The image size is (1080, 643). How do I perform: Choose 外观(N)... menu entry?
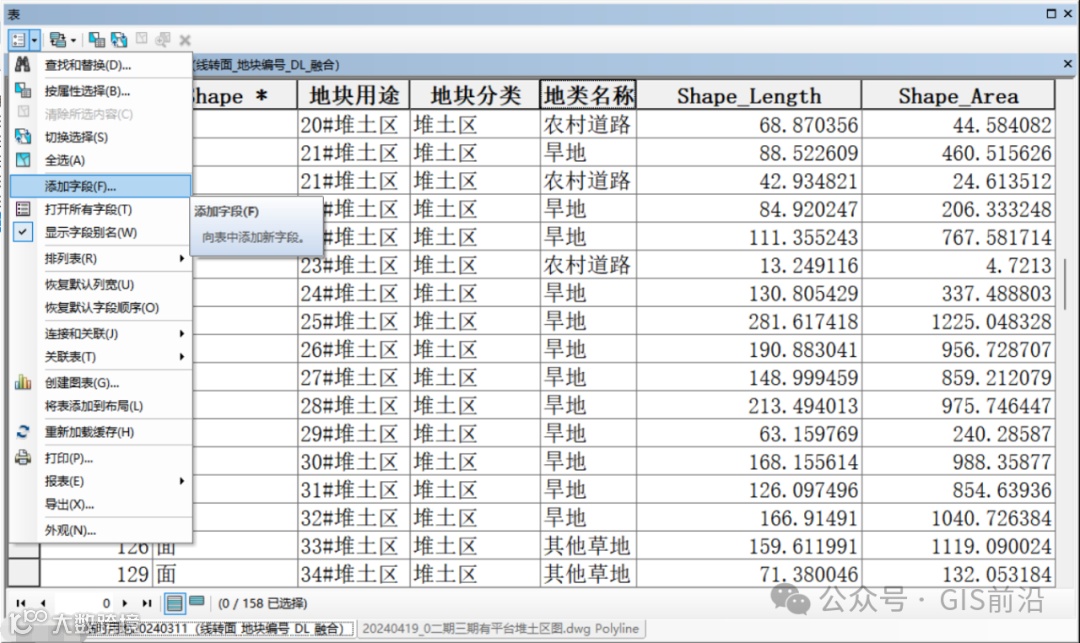pyautogui.click(x=101, y=530)
